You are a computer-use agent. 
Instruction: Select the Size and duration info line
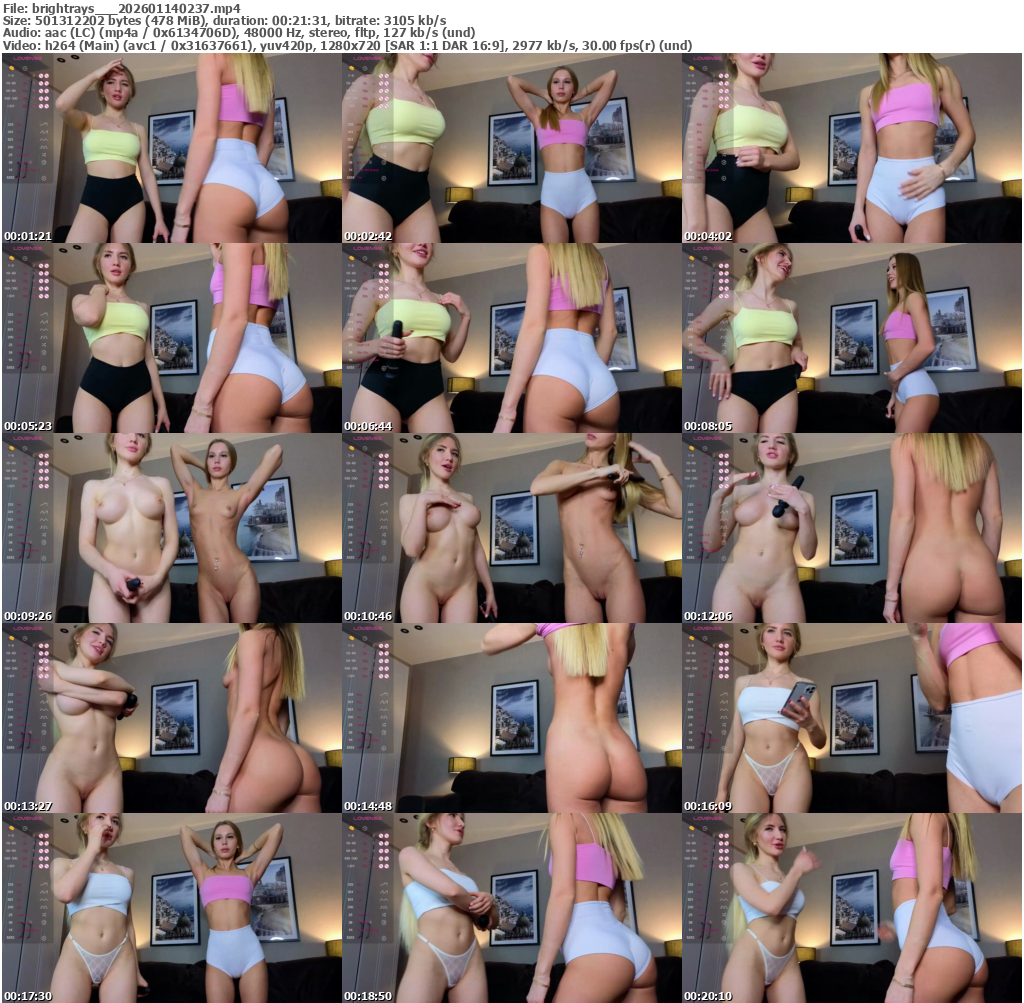tap(224, 20)
